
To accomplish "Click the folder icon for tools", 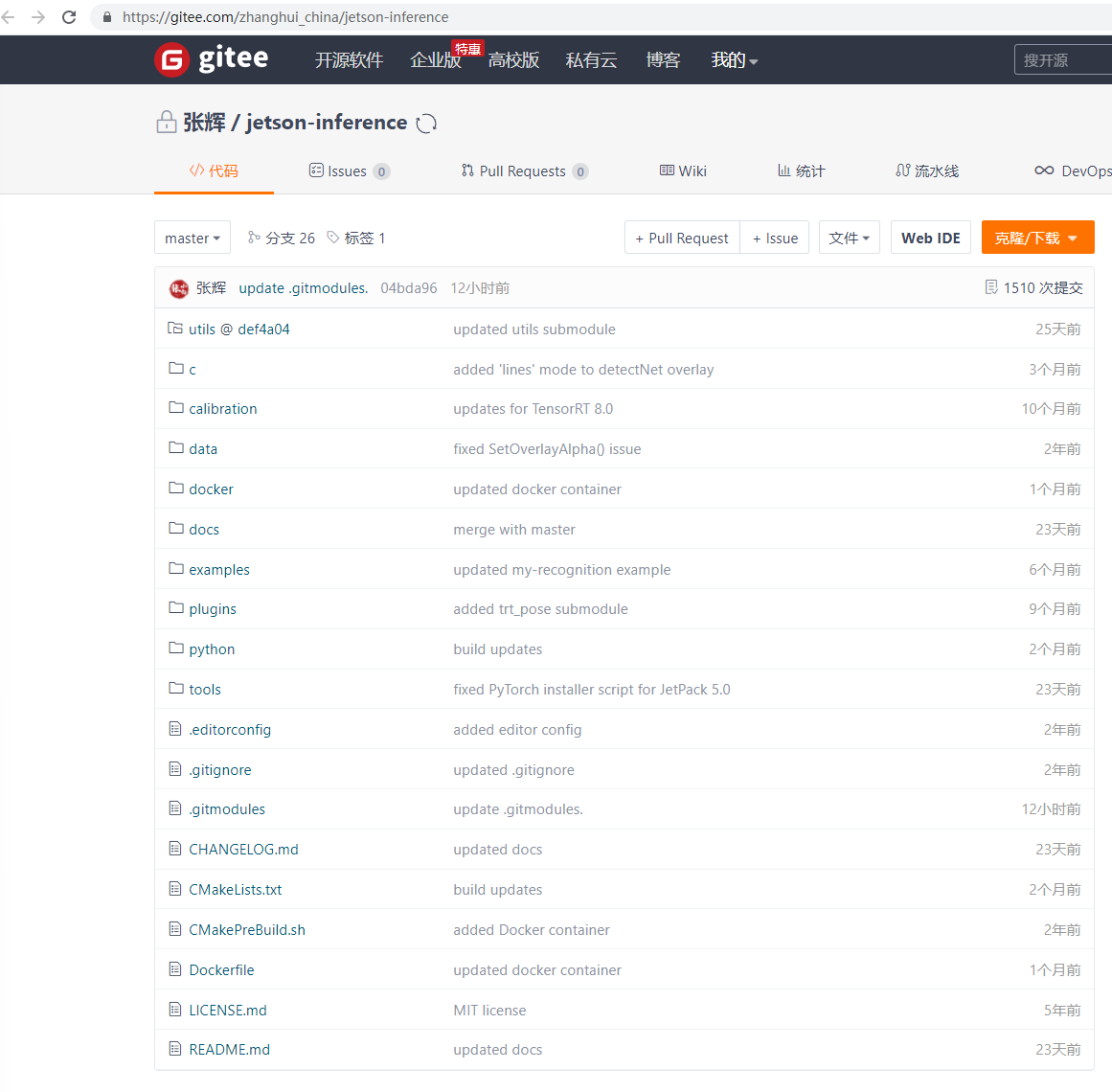I will point(176,688).
